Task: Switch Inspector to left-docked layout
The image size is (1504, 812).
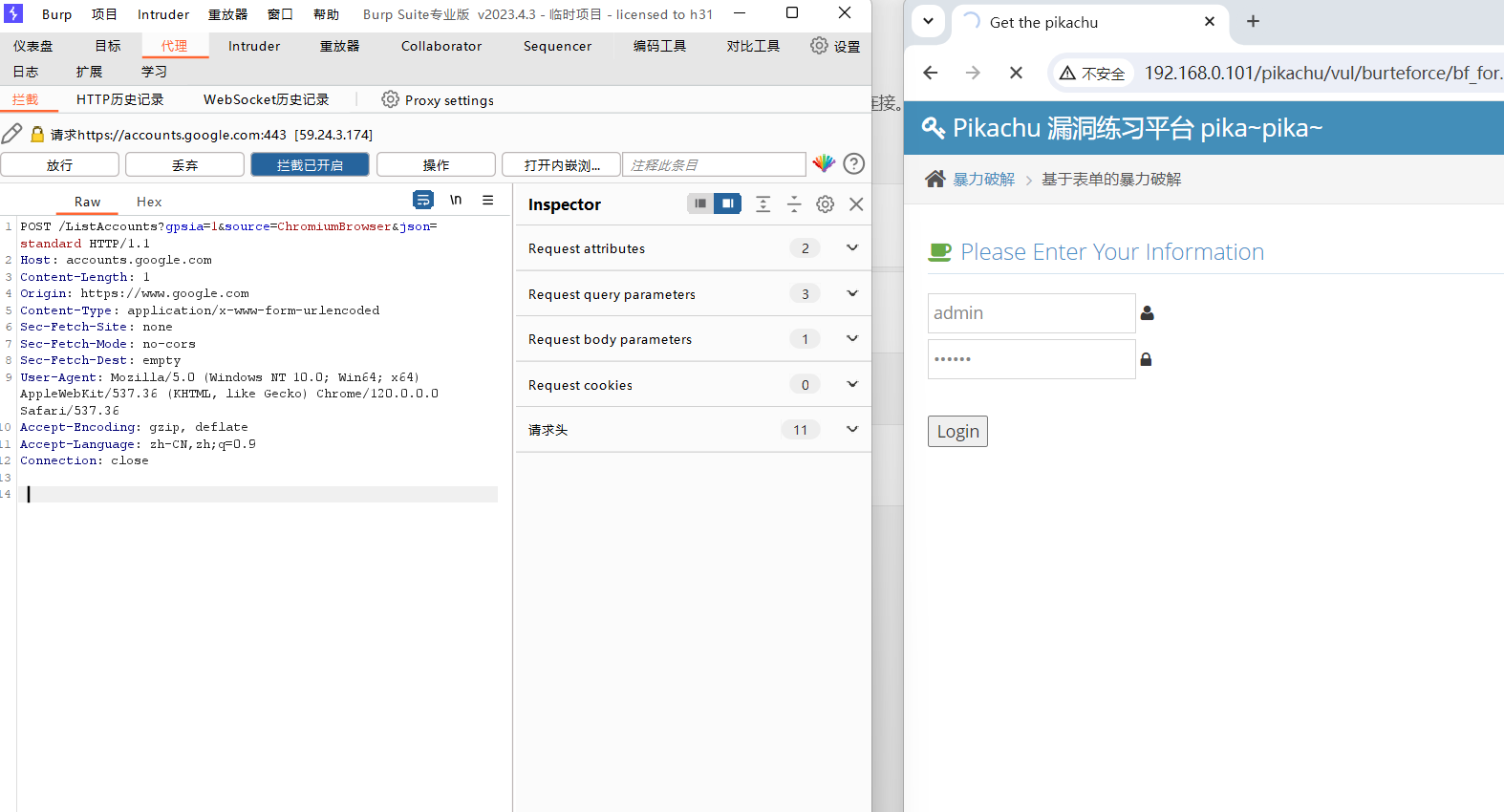Action: point(700,203)
